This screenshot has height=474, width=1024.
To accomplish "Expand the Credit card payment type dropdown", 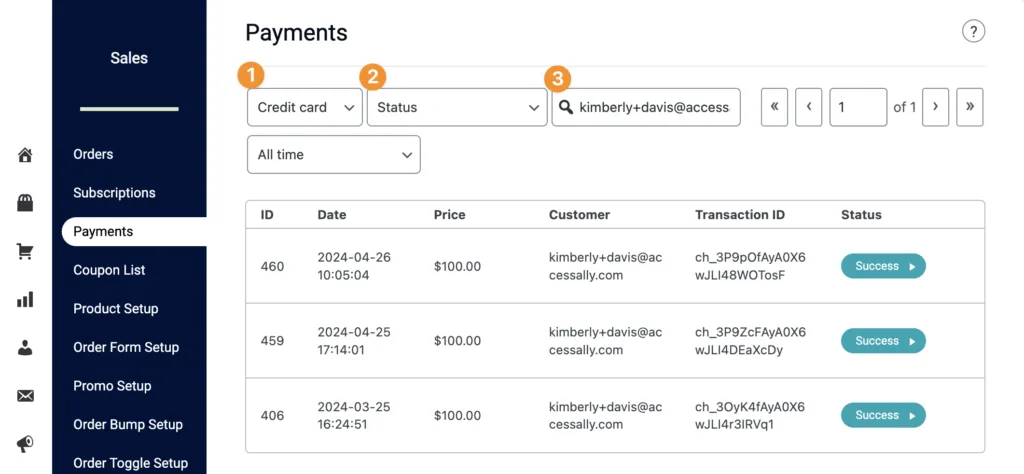I will click(x=304, y=107).
